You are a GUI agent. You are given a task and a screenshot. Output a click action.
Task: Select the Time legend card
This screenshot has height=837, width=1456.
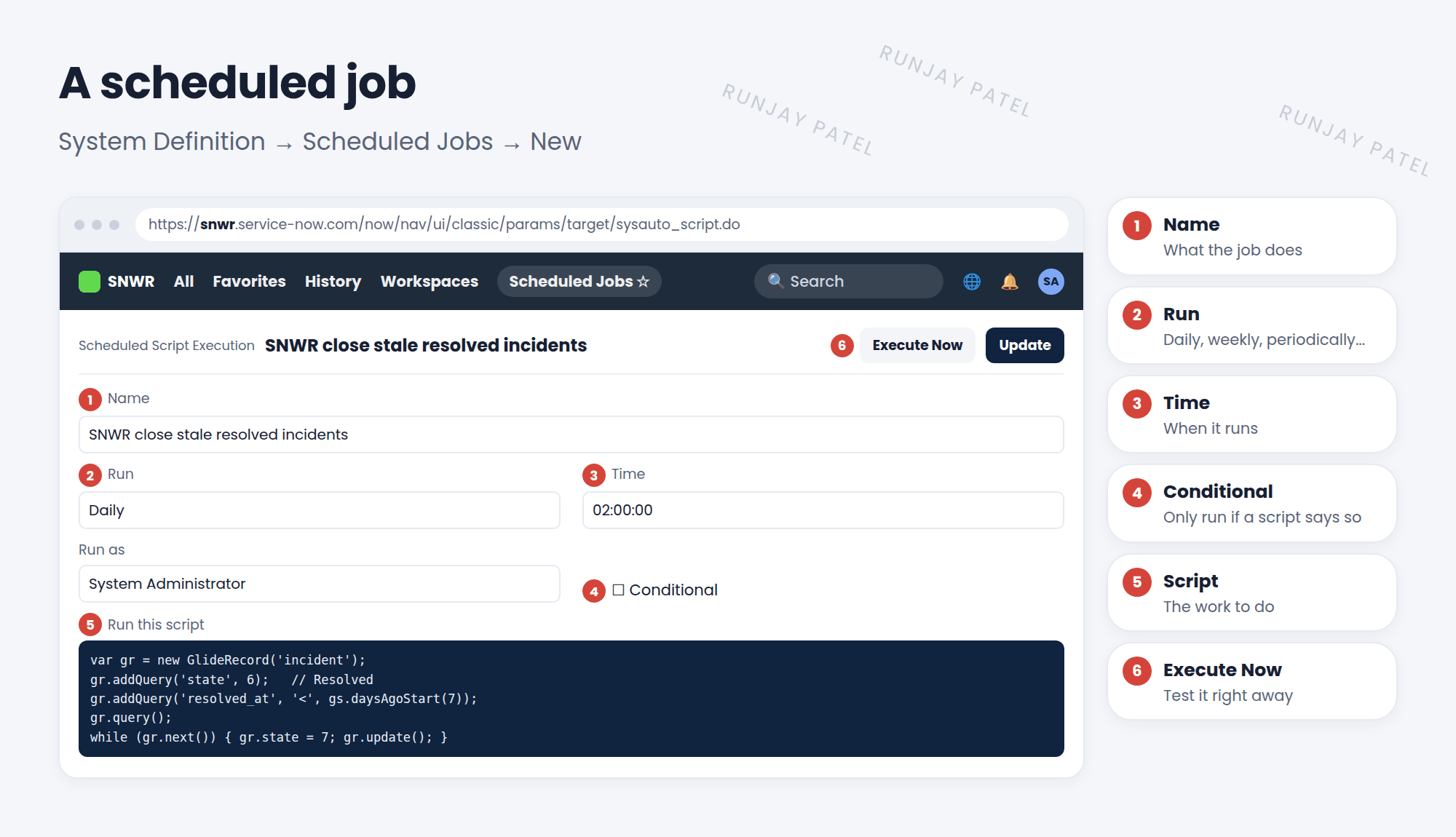1251,414
